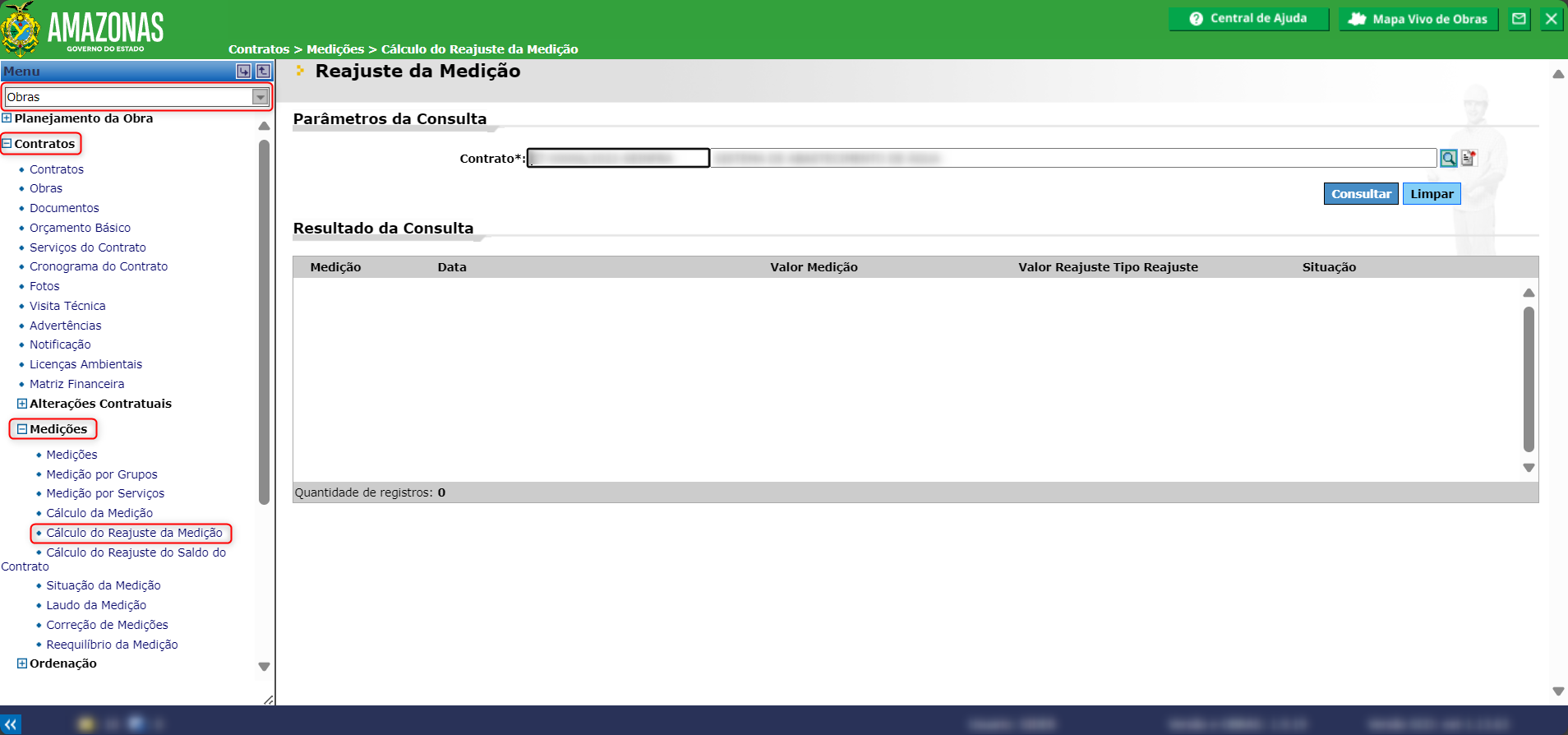1568x735 pixels.
Task: Click the clear contract document icon
Action: point(1469,158)
